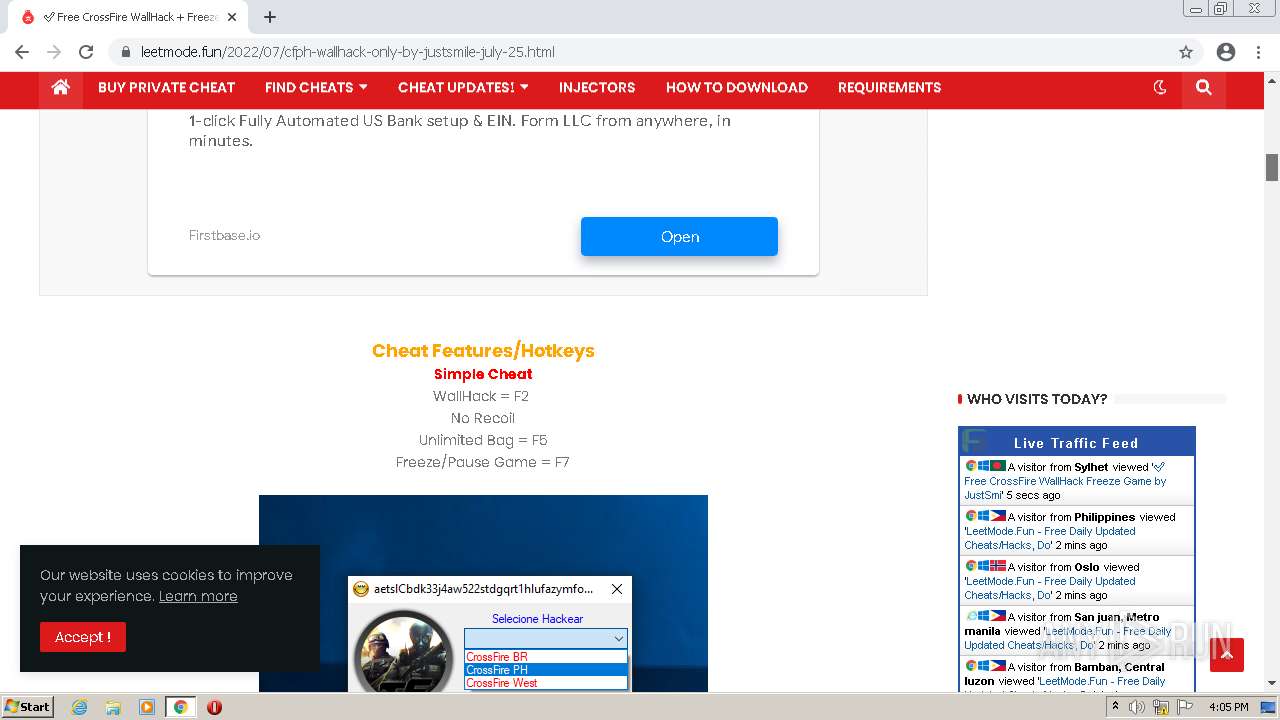Reload the current page
This screenshot has width=1280, height=720.
[x=86, y=52]
